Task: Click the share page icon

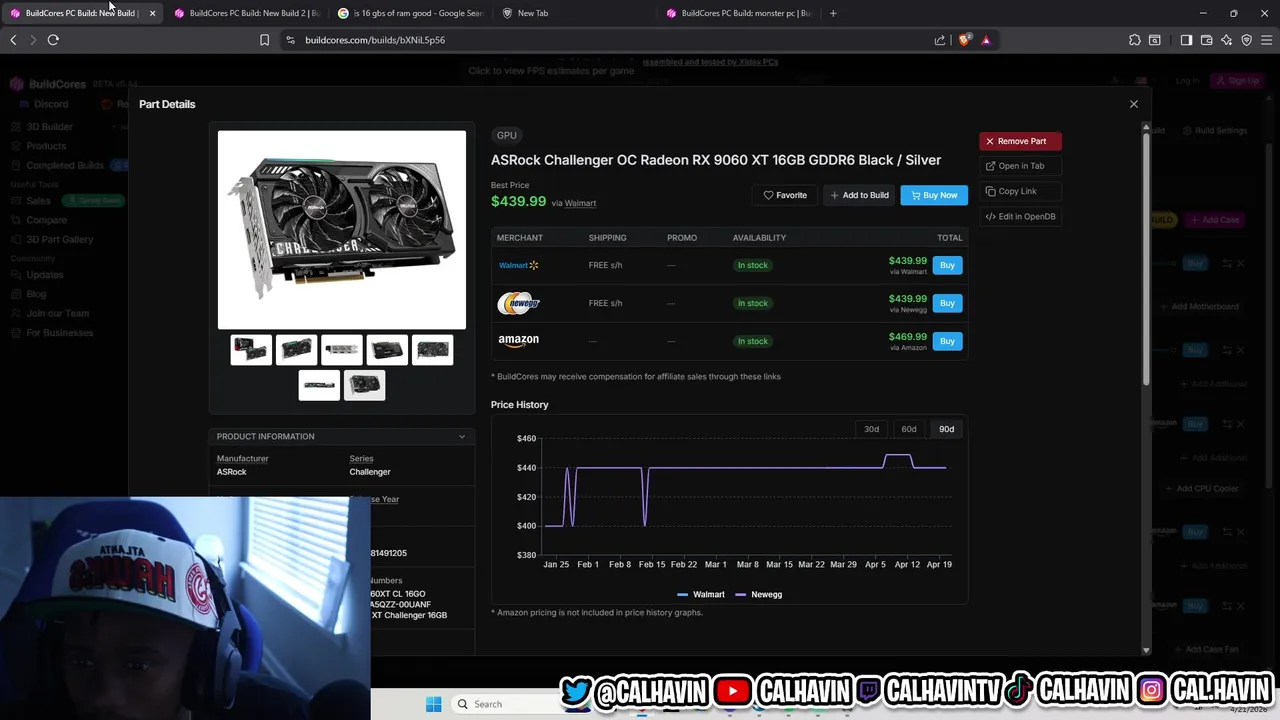Action: click(940, 40)
